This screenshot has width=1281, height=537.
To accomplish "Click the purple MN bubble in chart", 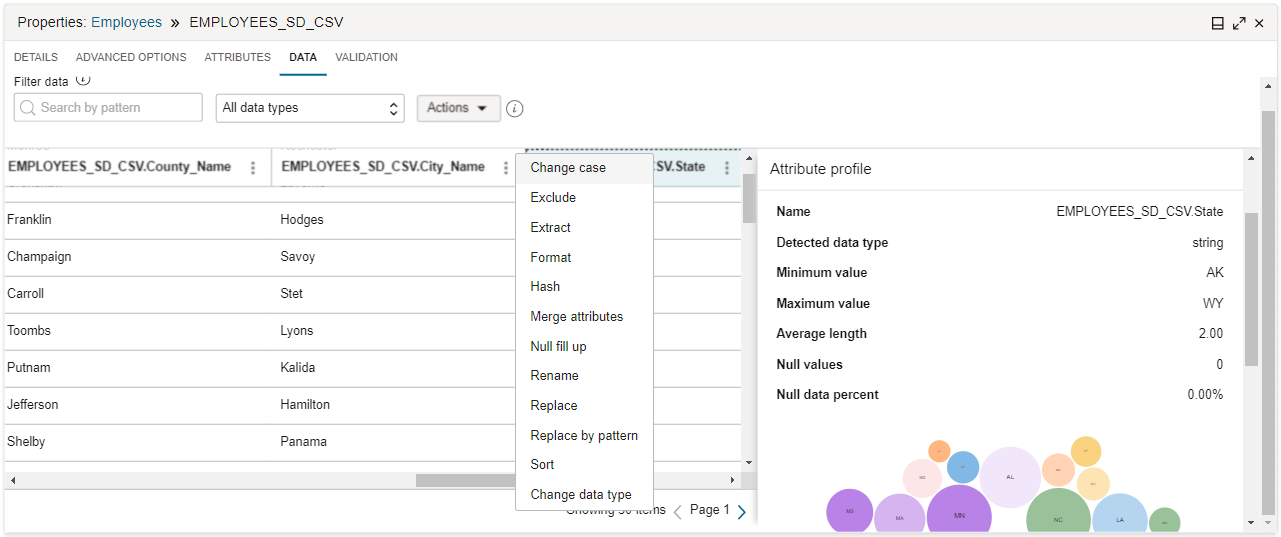I will [959, 515].
